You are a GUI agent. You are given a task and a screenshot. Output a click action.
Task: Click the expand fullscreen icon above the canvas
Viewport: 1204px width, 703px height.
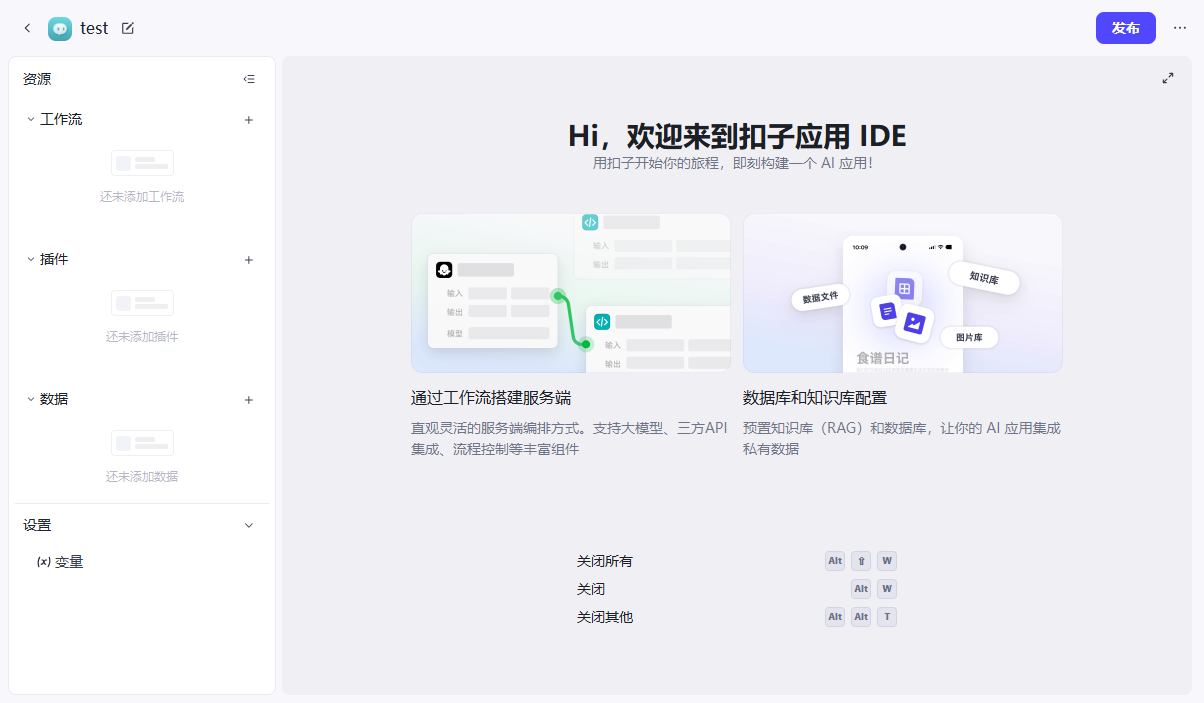pos(1167,77)
